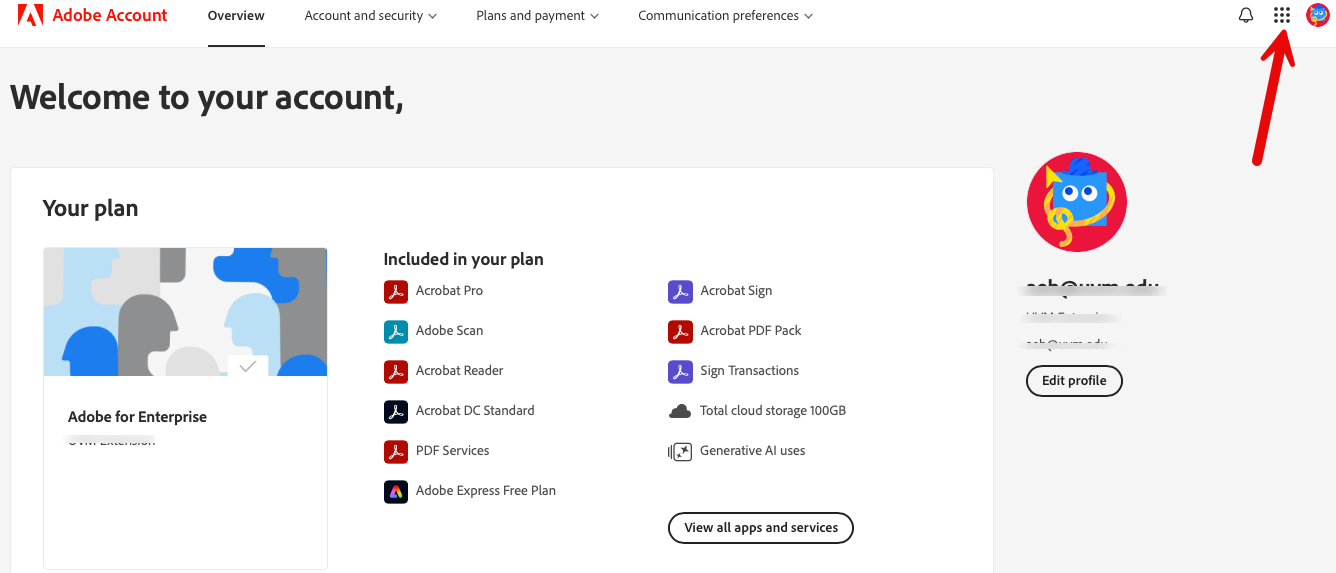Image resolution: width=1336 pixels, height=573 pixels.
Task: Expand the Account and security menu
Action: (x=371, y=16)
